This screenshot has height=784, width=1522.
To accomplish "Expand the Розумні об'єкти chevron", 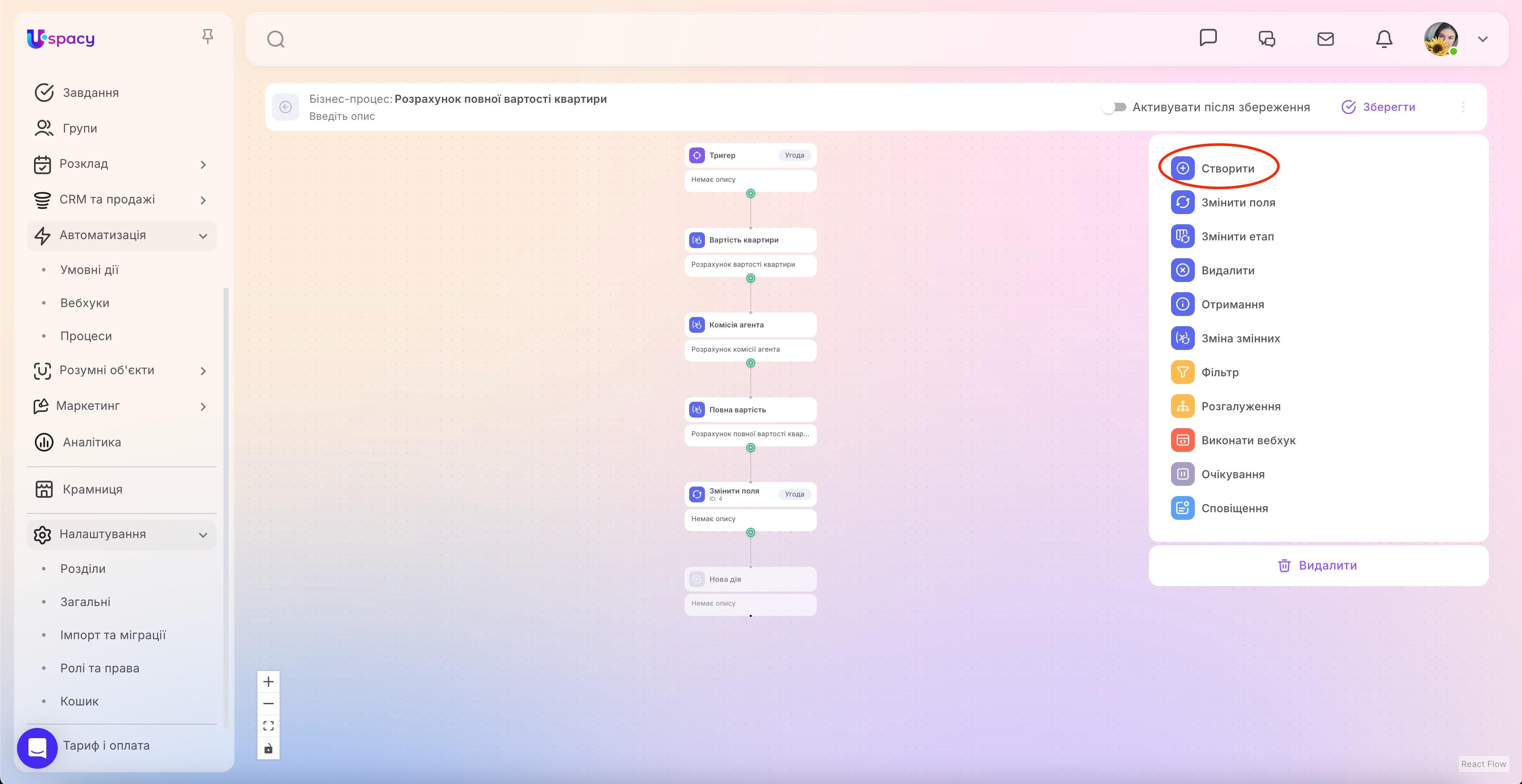I will [x=203, y=371].
